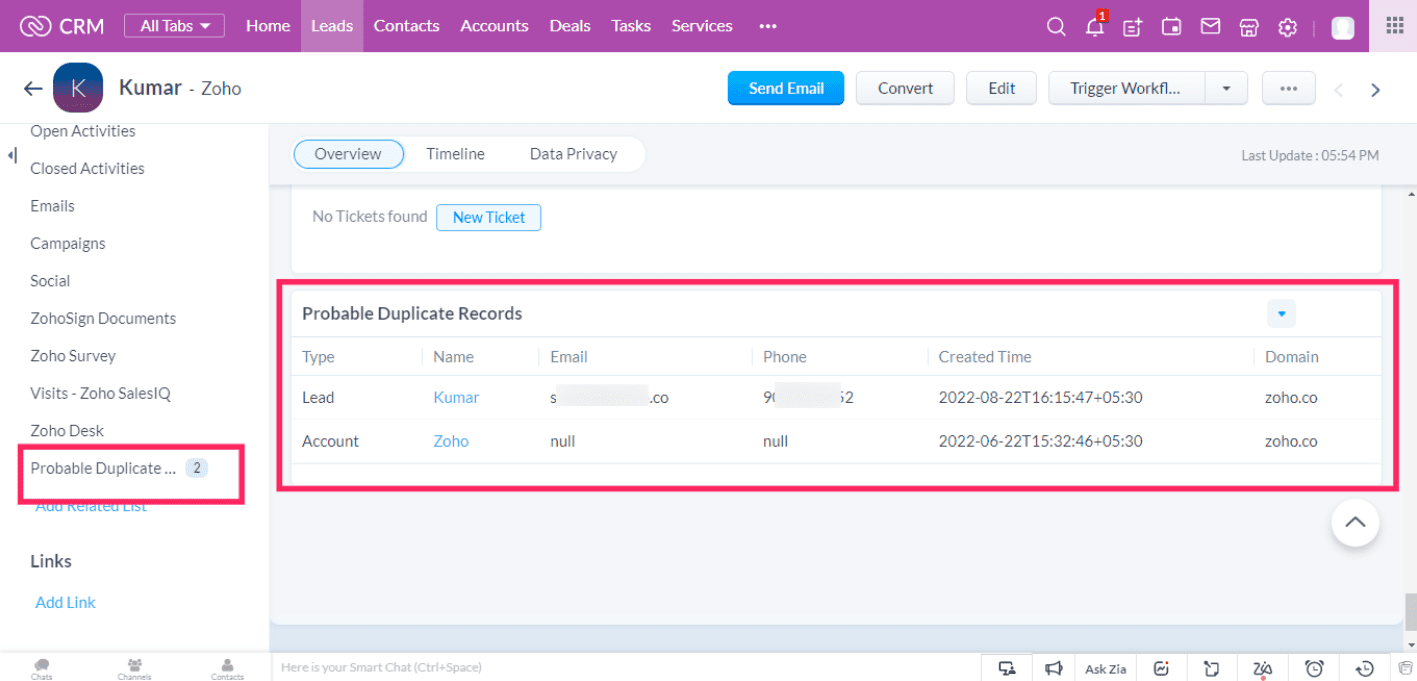Click the Edit button
Viewport: 1417px width, 681px height.
pos(1002,88)
